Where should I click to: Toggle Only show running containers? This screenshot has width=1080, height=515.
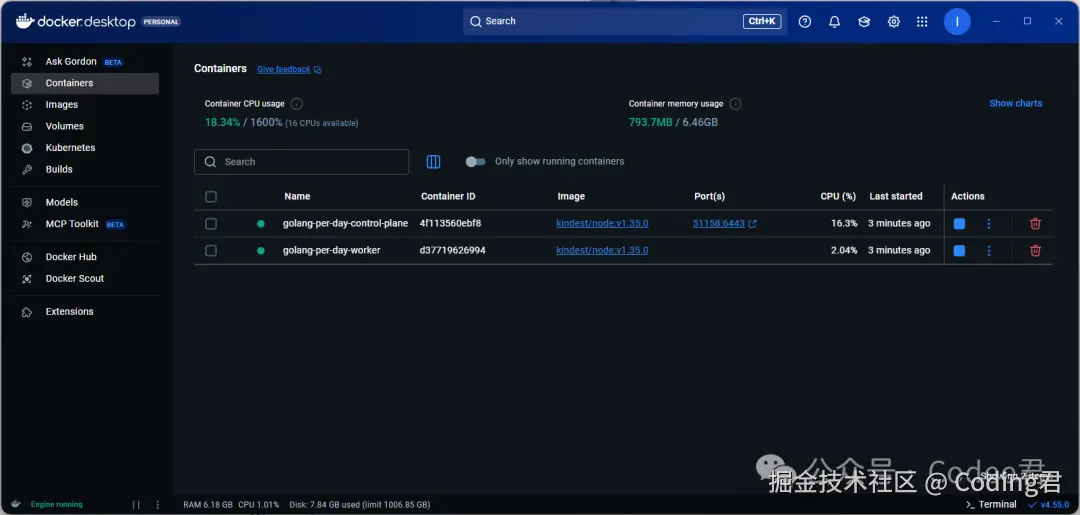click(475, 162)
